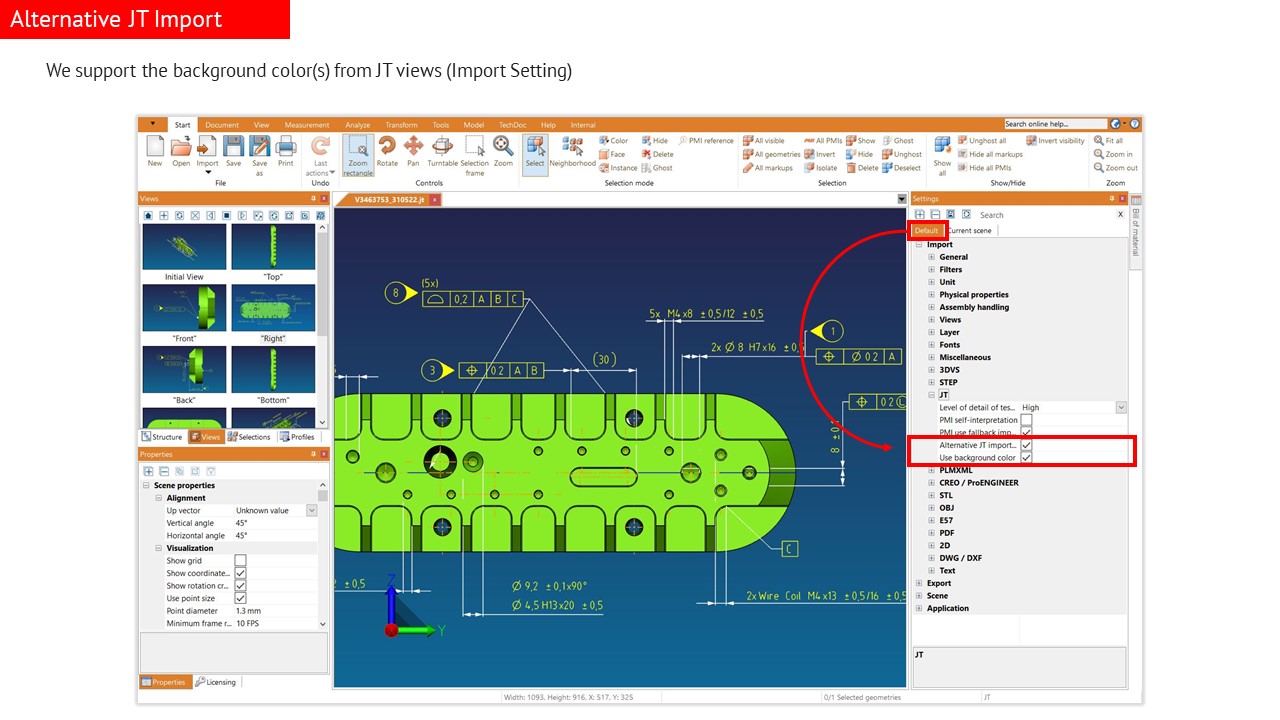Switch to Current scene settings tab
The width and height of the screenshot is (1280, 720).
point(970,231)
